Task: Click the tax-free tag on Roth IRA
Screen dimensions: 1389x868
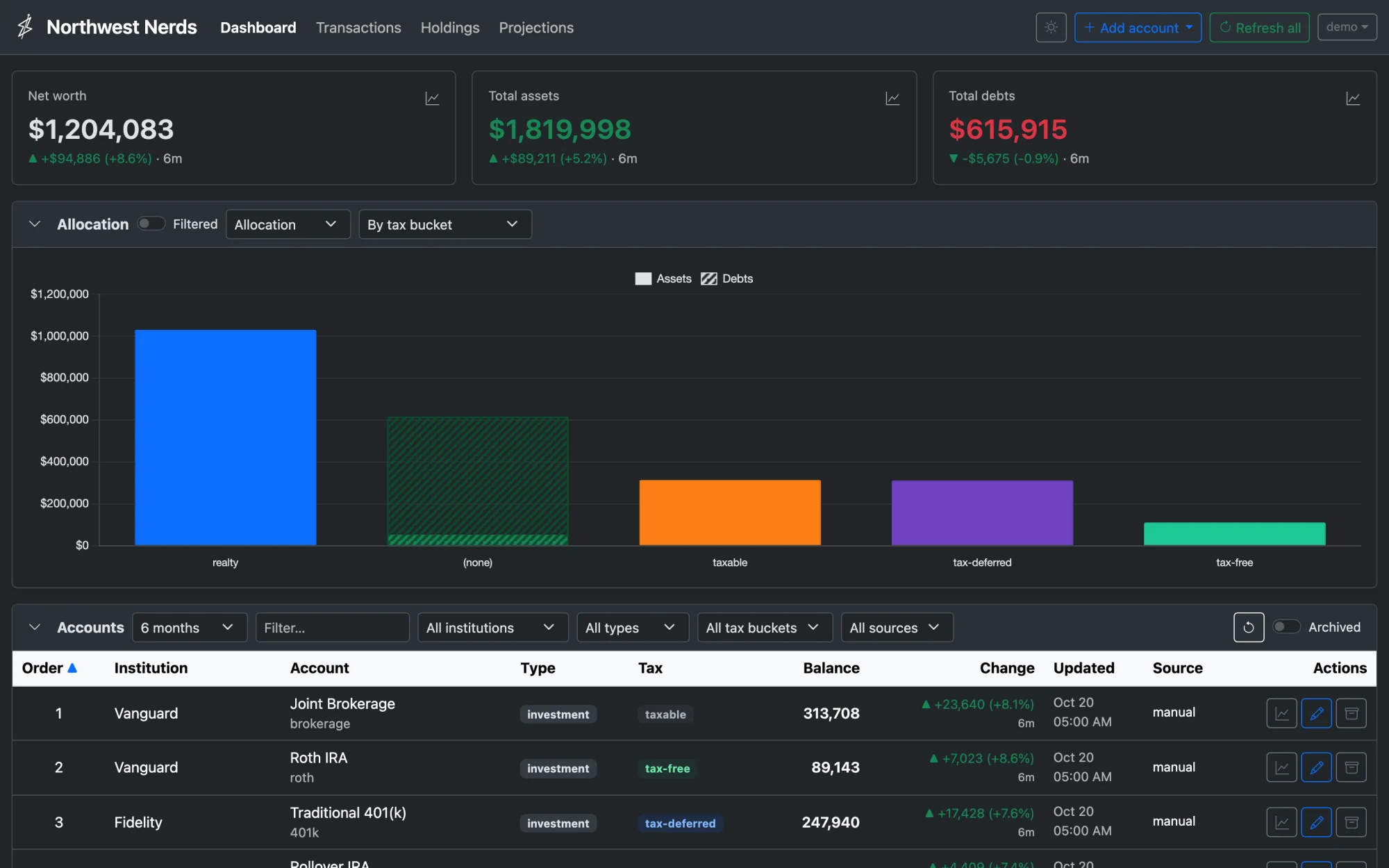Action: coord(667,768)
